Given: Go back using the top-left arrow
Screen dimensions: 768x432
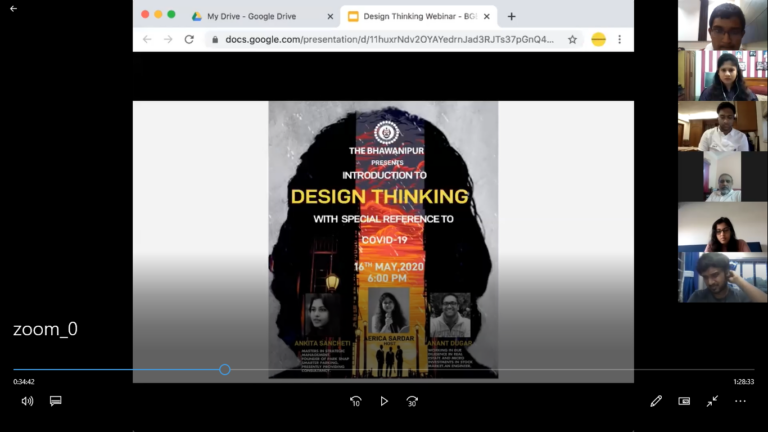Looking at the screenshot, I should click(14, 9).
